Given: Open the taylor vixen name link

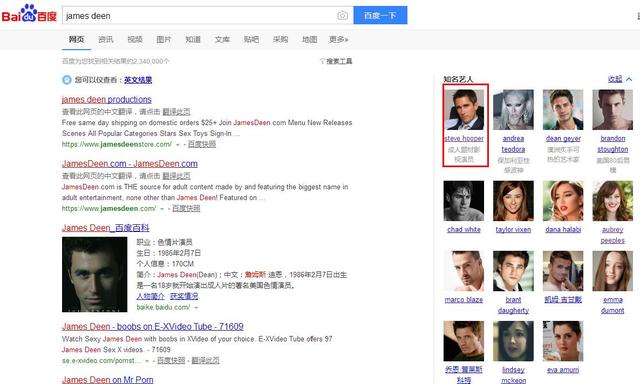Looking at the screenshot, I should coord(513,230).
